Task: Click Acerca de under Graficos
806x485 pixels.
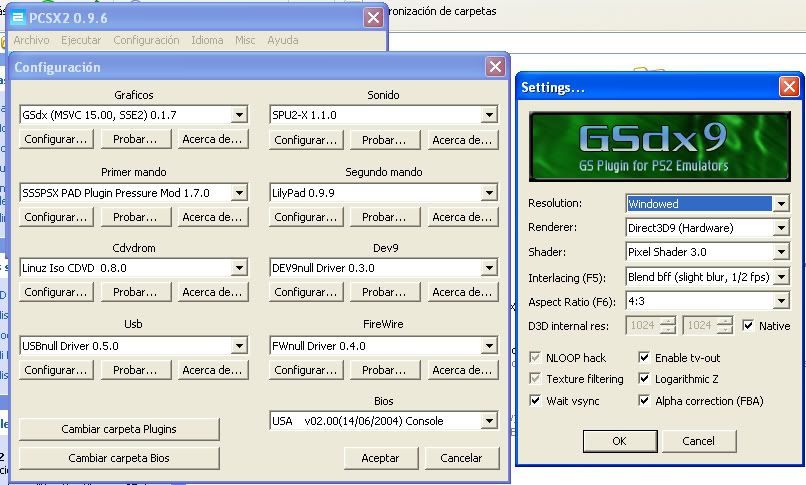Action: pos(212,139)
